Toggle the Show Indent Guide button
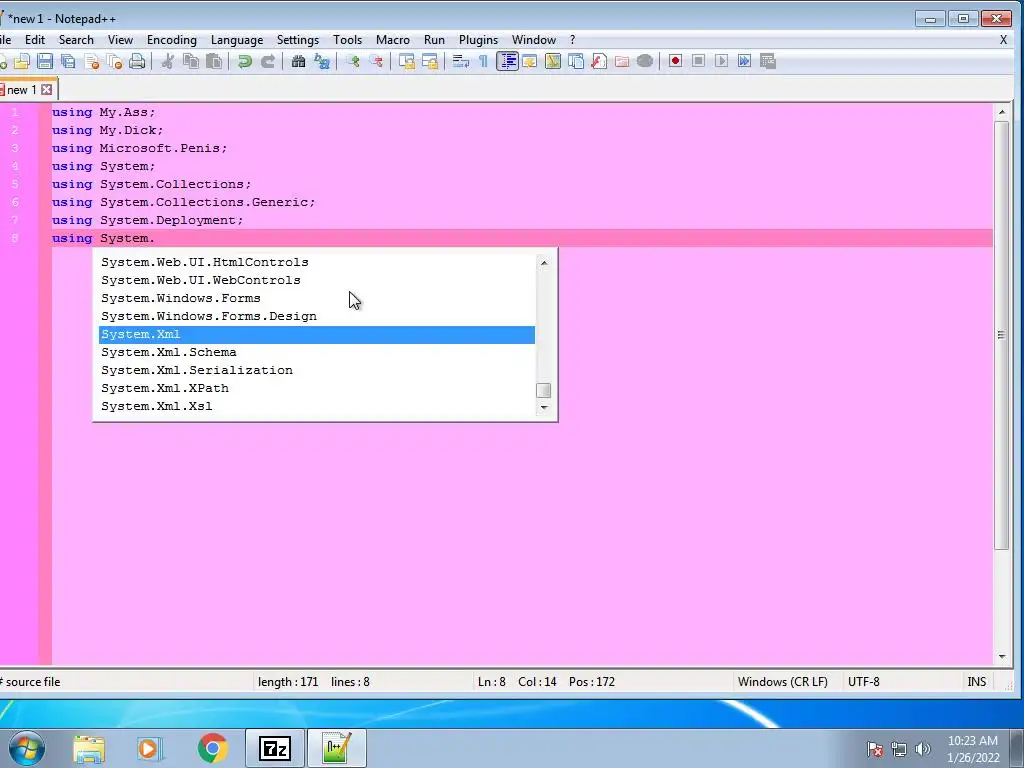 507,61
